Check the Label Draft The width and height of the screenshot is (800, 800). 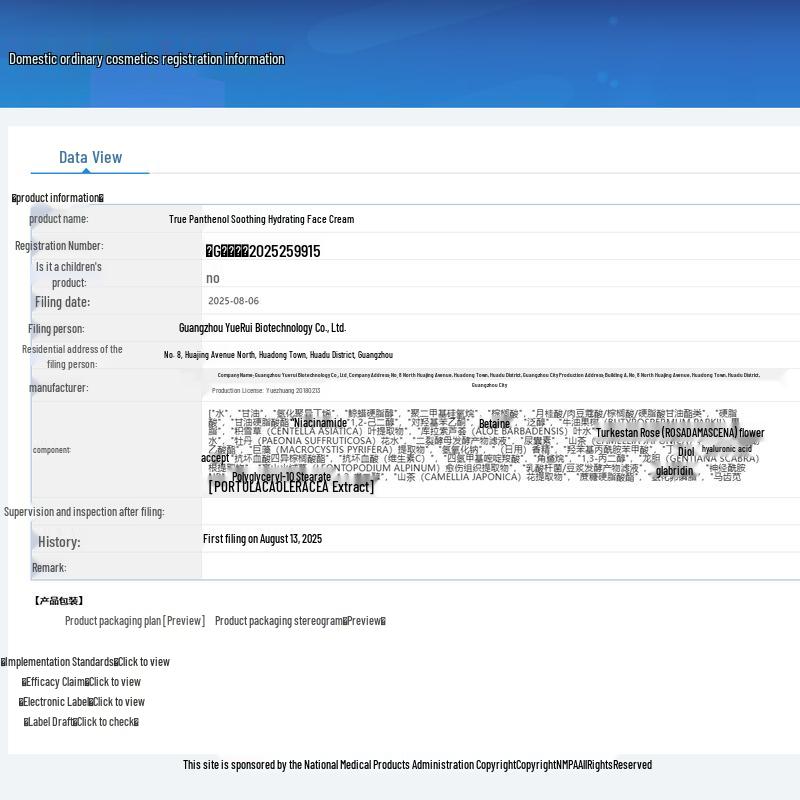(x=81, y=722)
